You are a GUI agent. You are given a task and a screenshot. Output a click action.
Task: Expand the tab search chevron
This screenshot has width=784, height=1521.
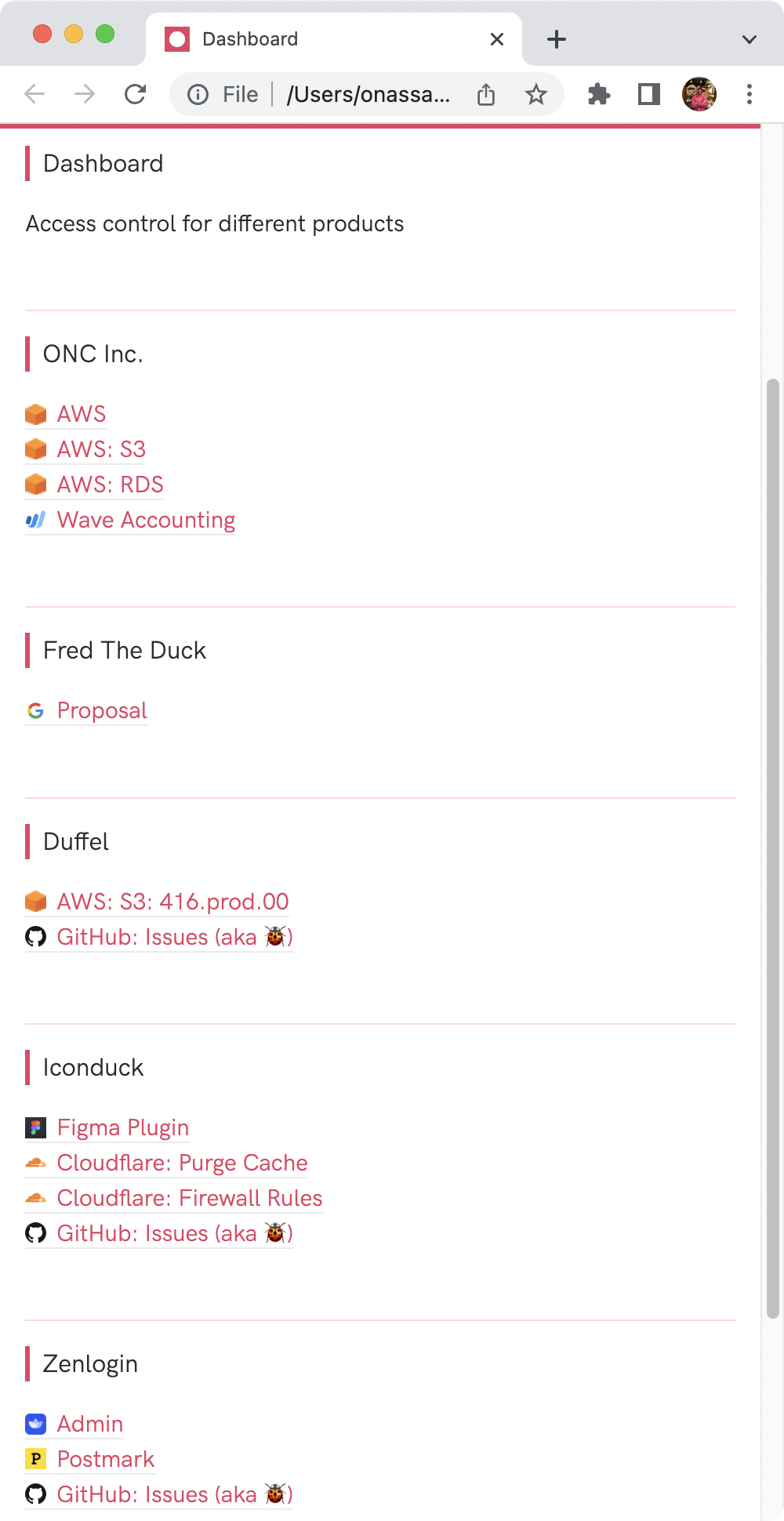click(x=750, y=39)
